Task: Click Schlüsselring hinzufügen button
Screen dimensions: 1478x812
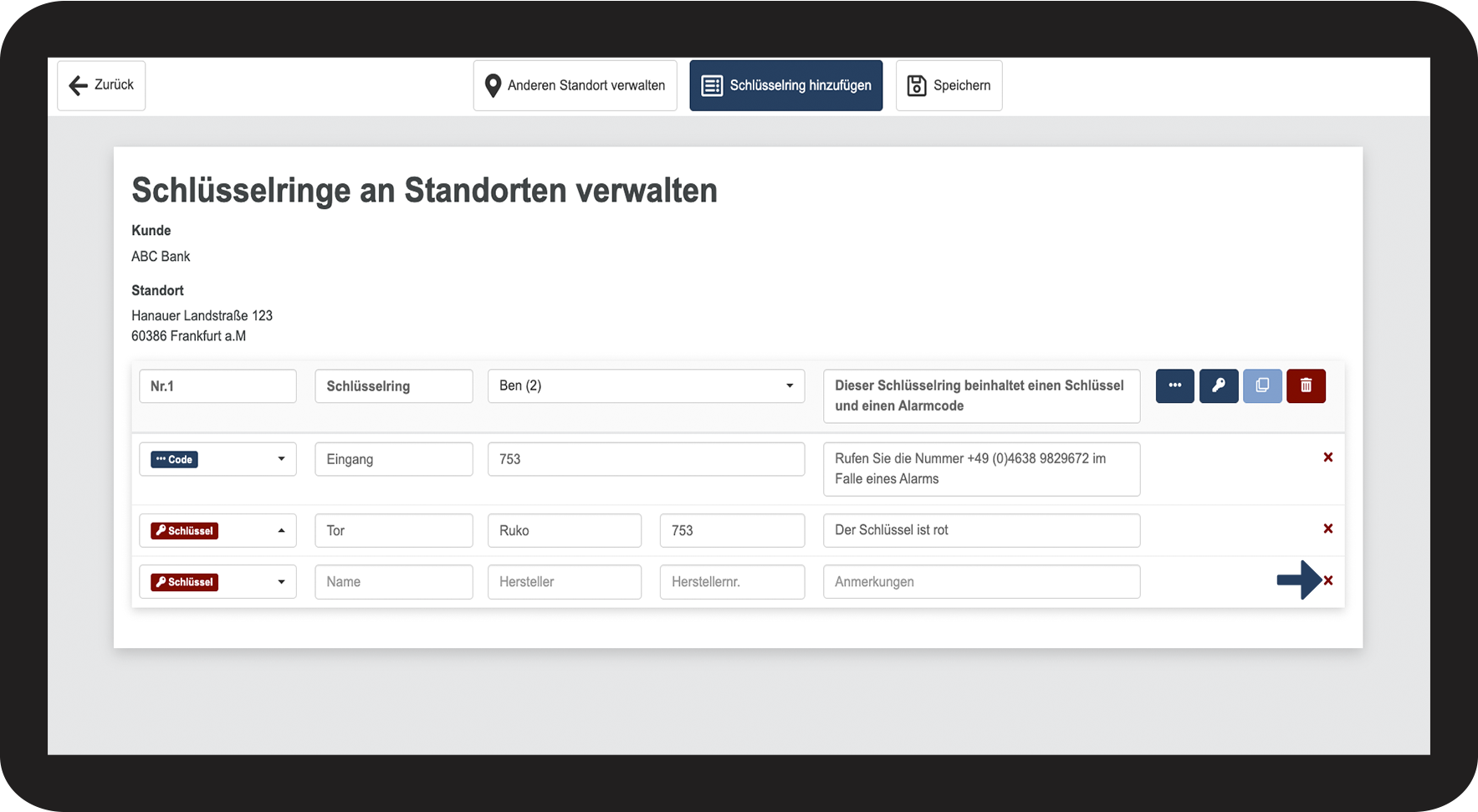Action: [785, 85]
